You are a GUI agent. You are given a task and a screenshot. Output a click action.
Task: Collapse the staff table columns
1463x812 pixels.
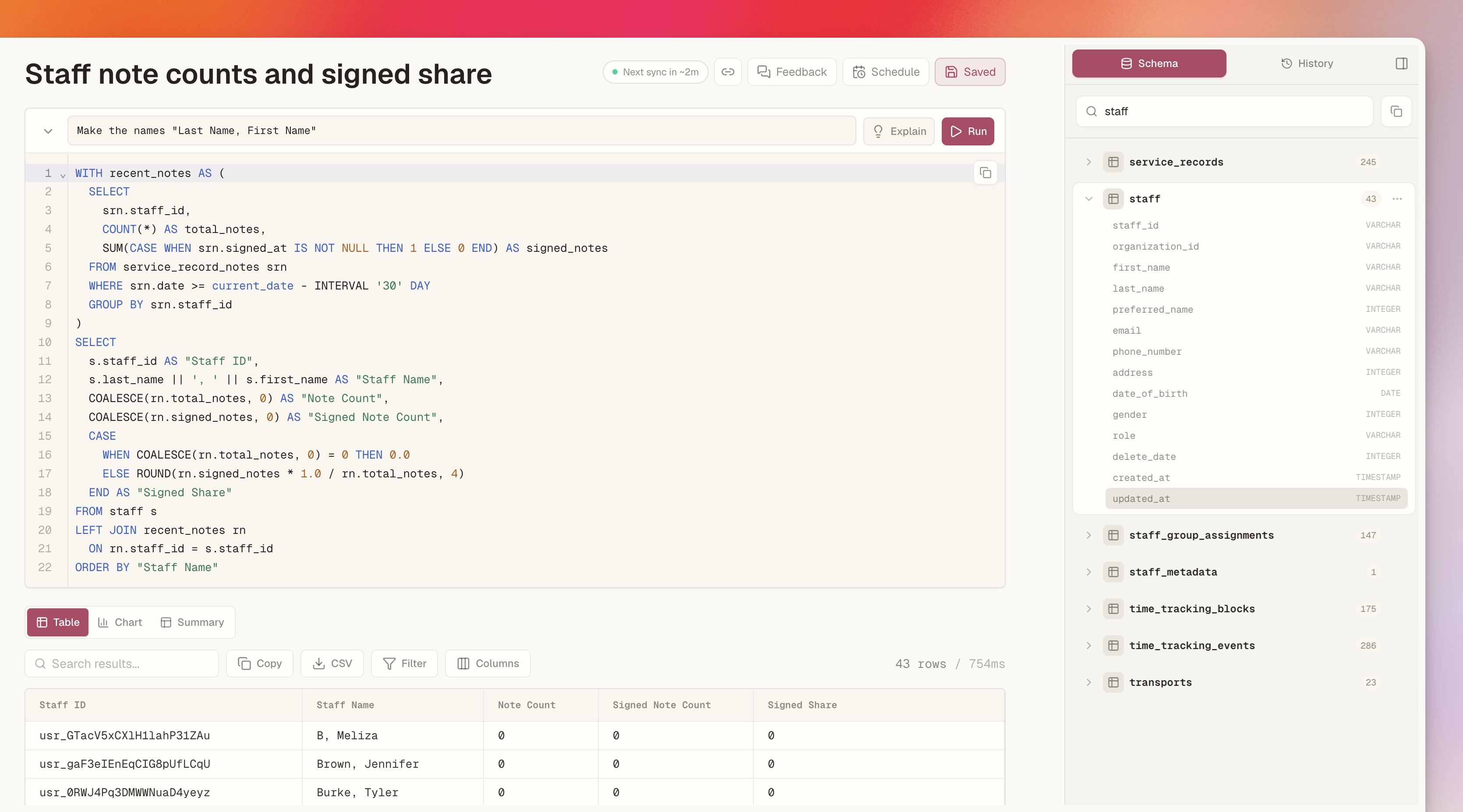pos(1088,199)
